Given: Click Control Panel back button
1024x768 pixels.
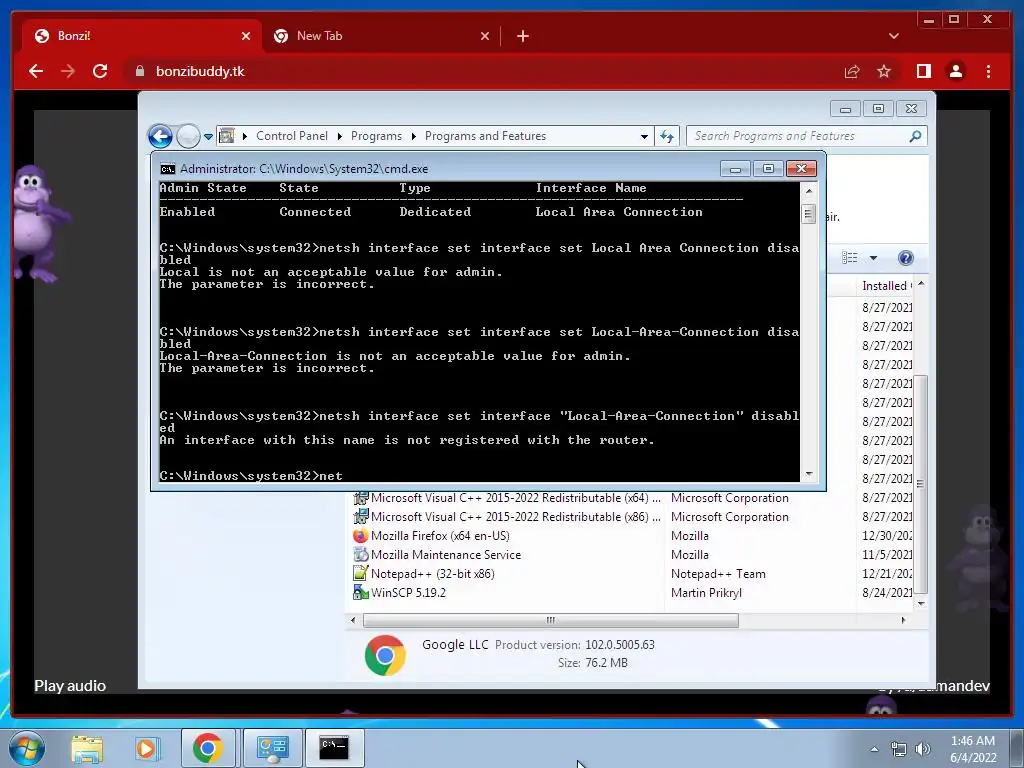Looking at the screenshot, I should point(160,136).
